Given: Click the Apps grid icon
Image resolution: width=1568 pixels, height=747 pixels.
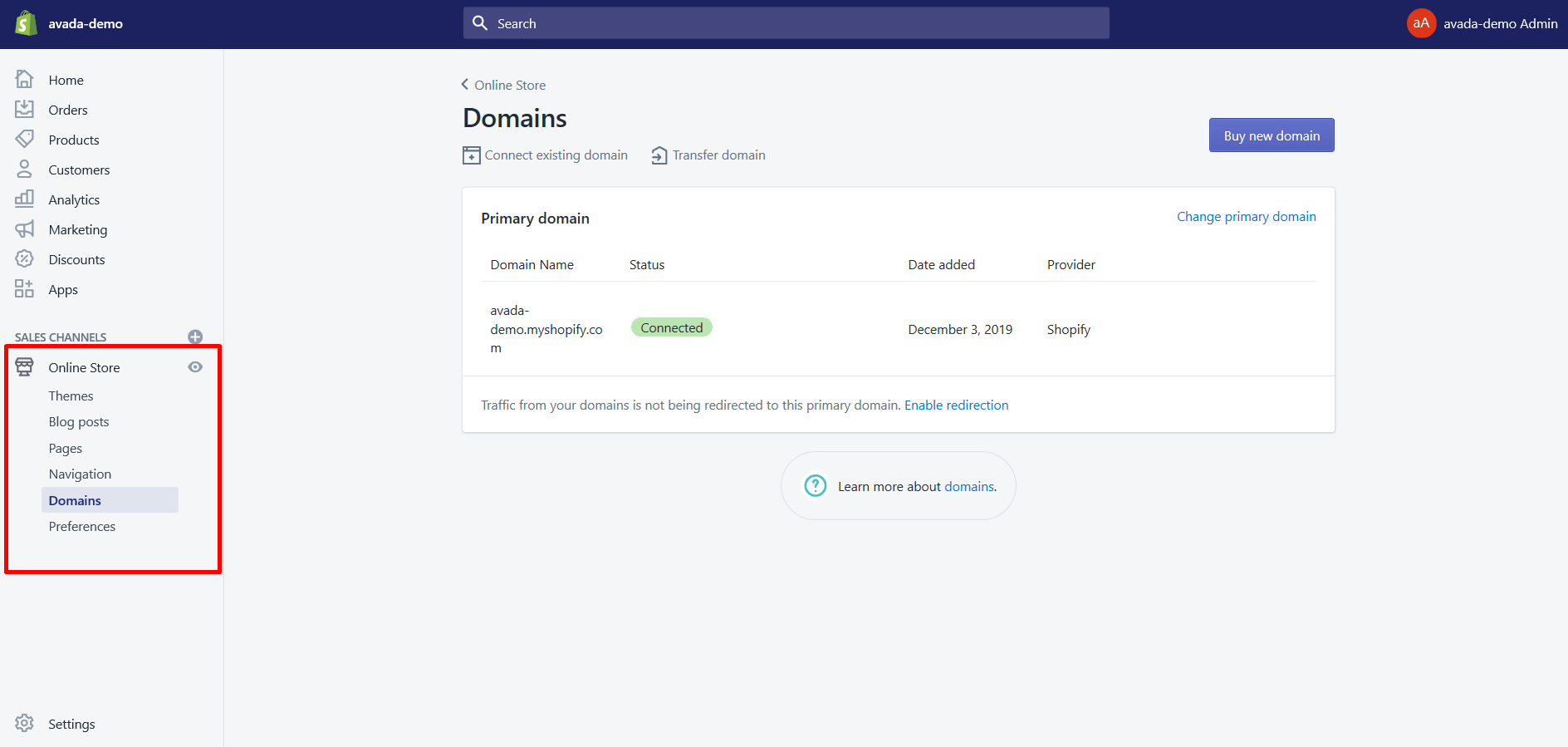Looking at the screenshot, I should point(25,289).
